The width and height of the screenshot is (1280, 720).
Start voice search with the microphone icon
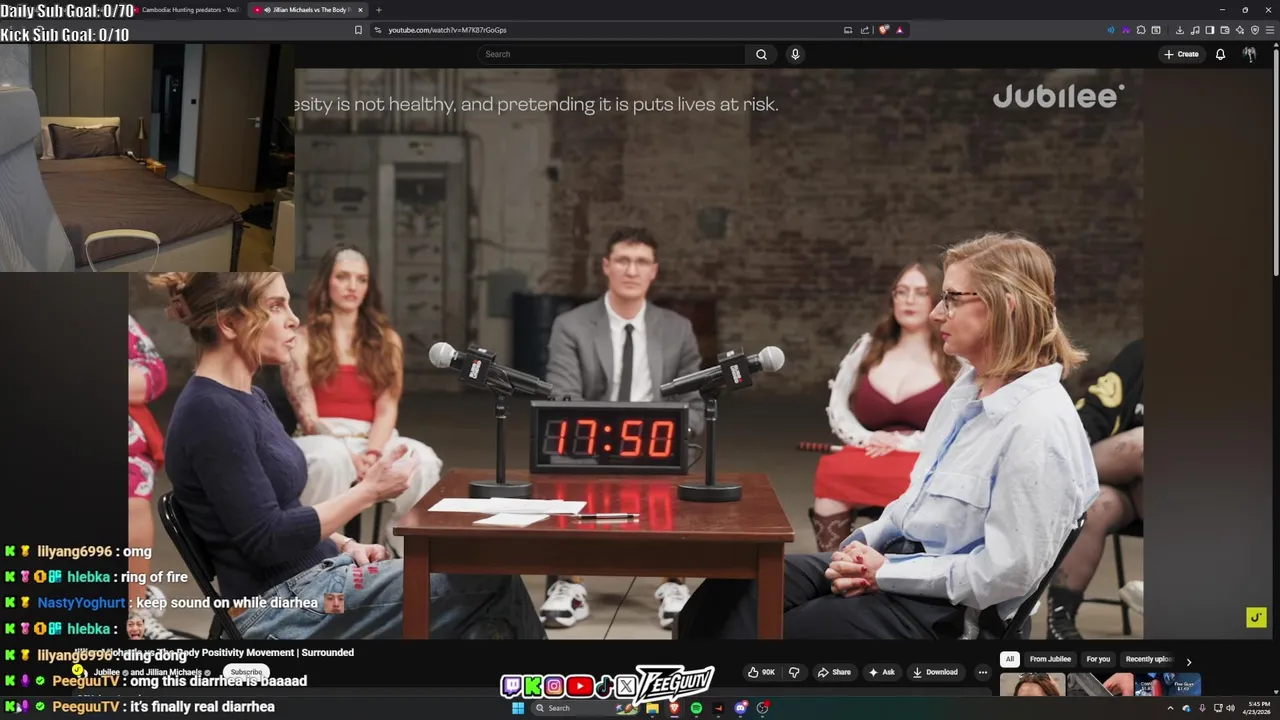point(795,54)
